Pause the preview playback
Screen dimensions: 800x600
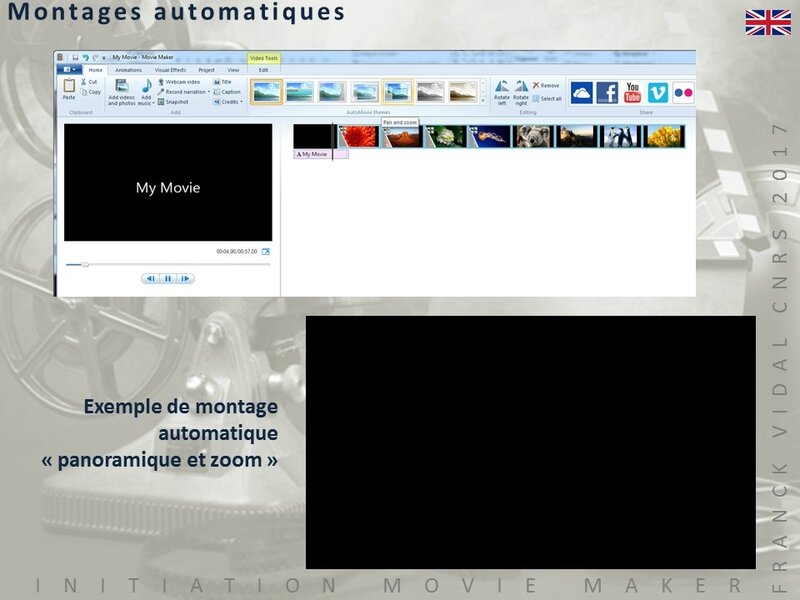(168, 279)
